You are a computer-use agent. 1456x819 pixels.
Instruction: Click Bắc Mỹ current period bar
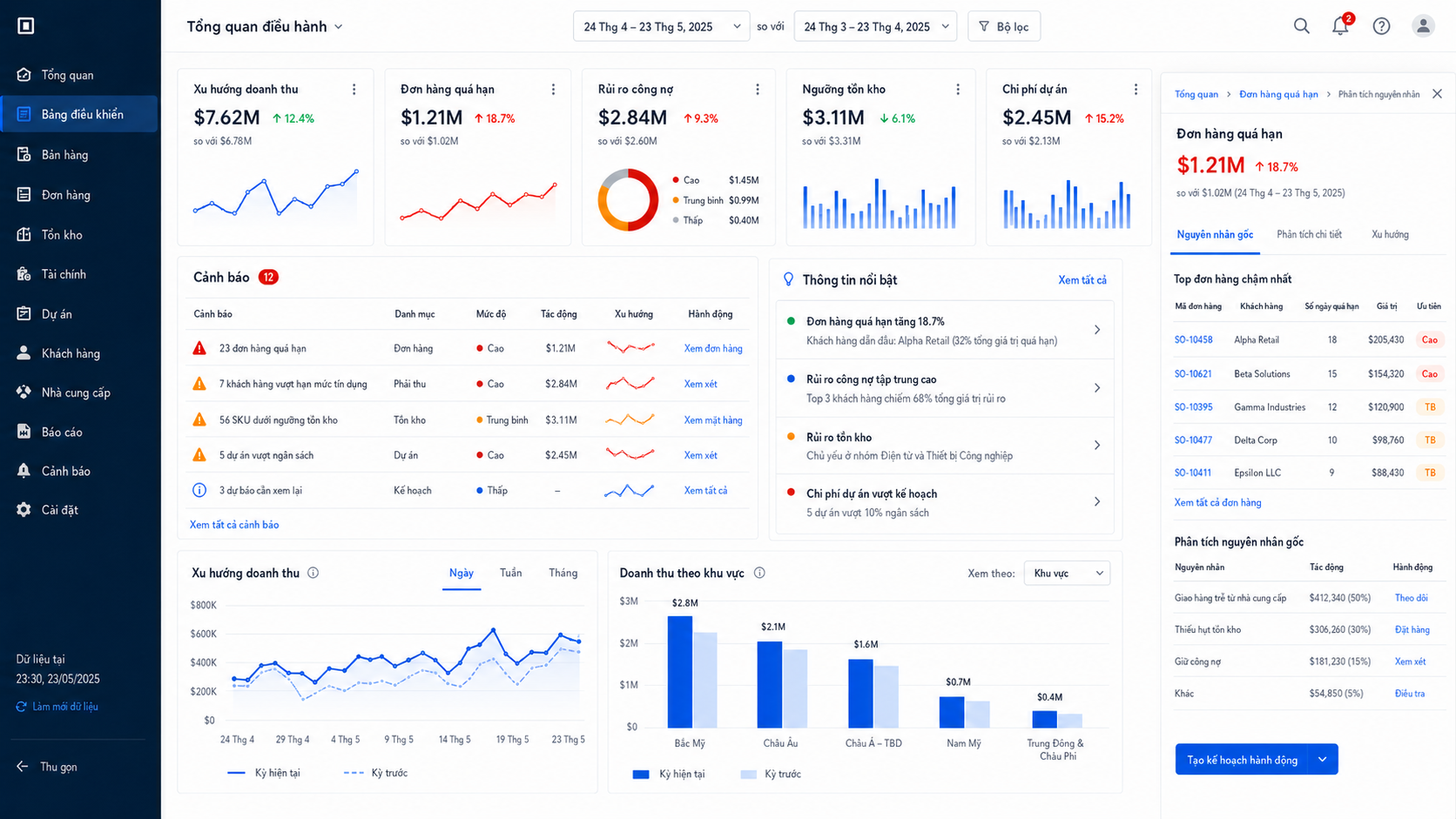point(680,672)
